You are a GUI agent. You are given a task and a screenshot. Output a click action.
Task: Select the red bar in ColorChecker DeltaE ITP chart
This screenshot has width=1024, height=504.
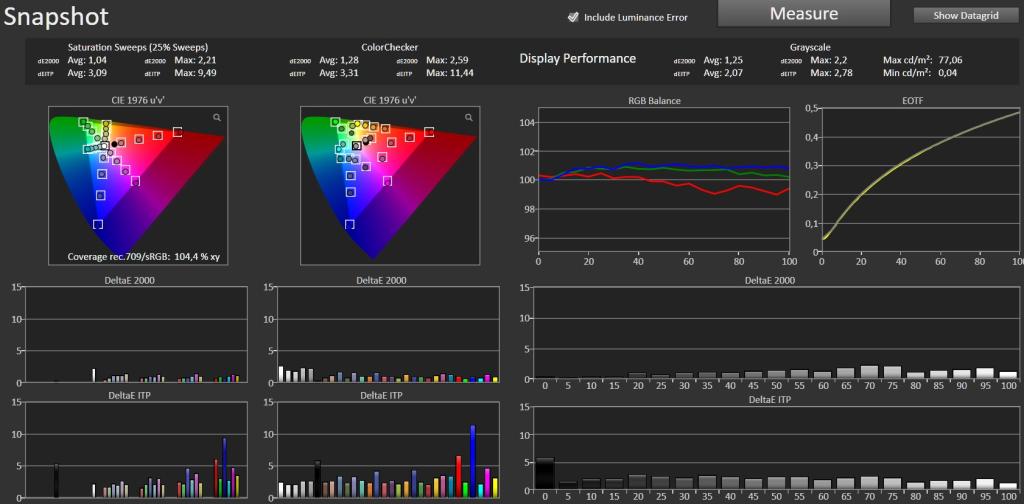[x=458, y=477]
